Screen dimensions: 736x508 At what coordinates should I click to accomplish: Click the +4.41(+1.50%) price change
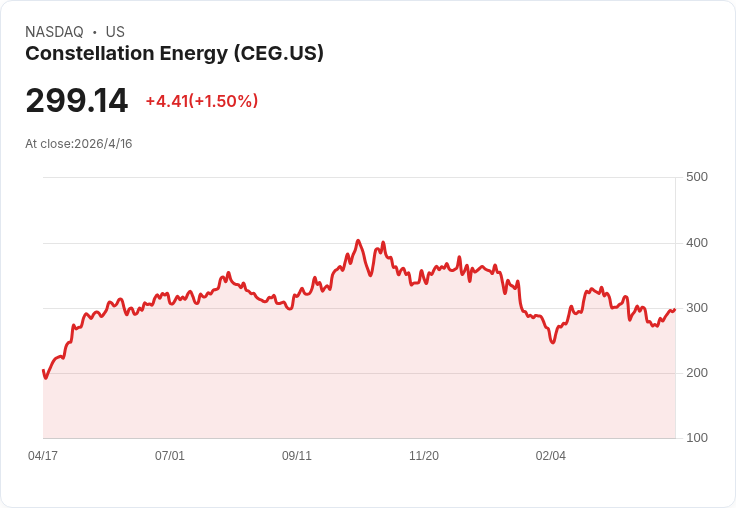coord(201,101)
